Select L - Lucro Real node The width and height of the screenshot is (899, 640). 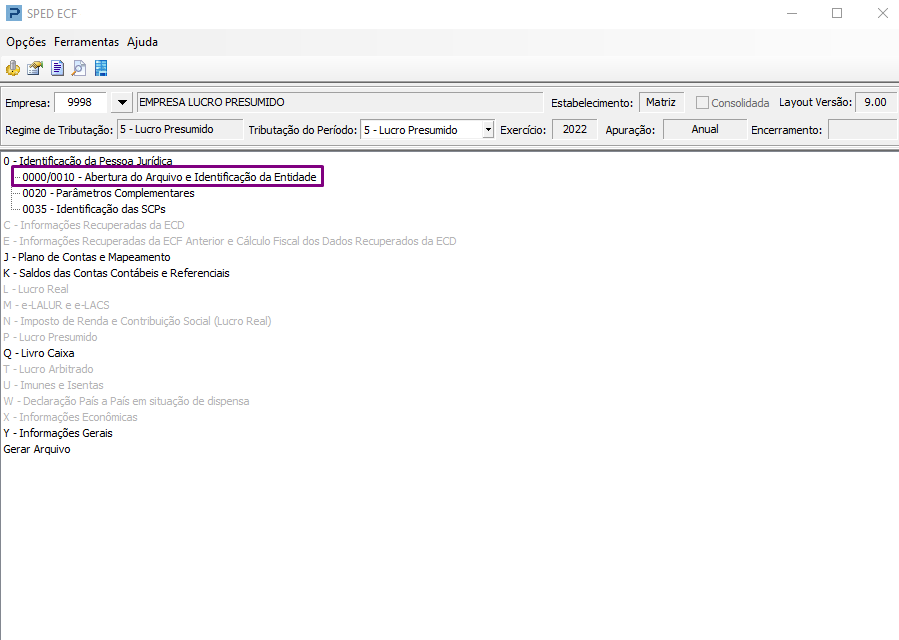[36, 290]
